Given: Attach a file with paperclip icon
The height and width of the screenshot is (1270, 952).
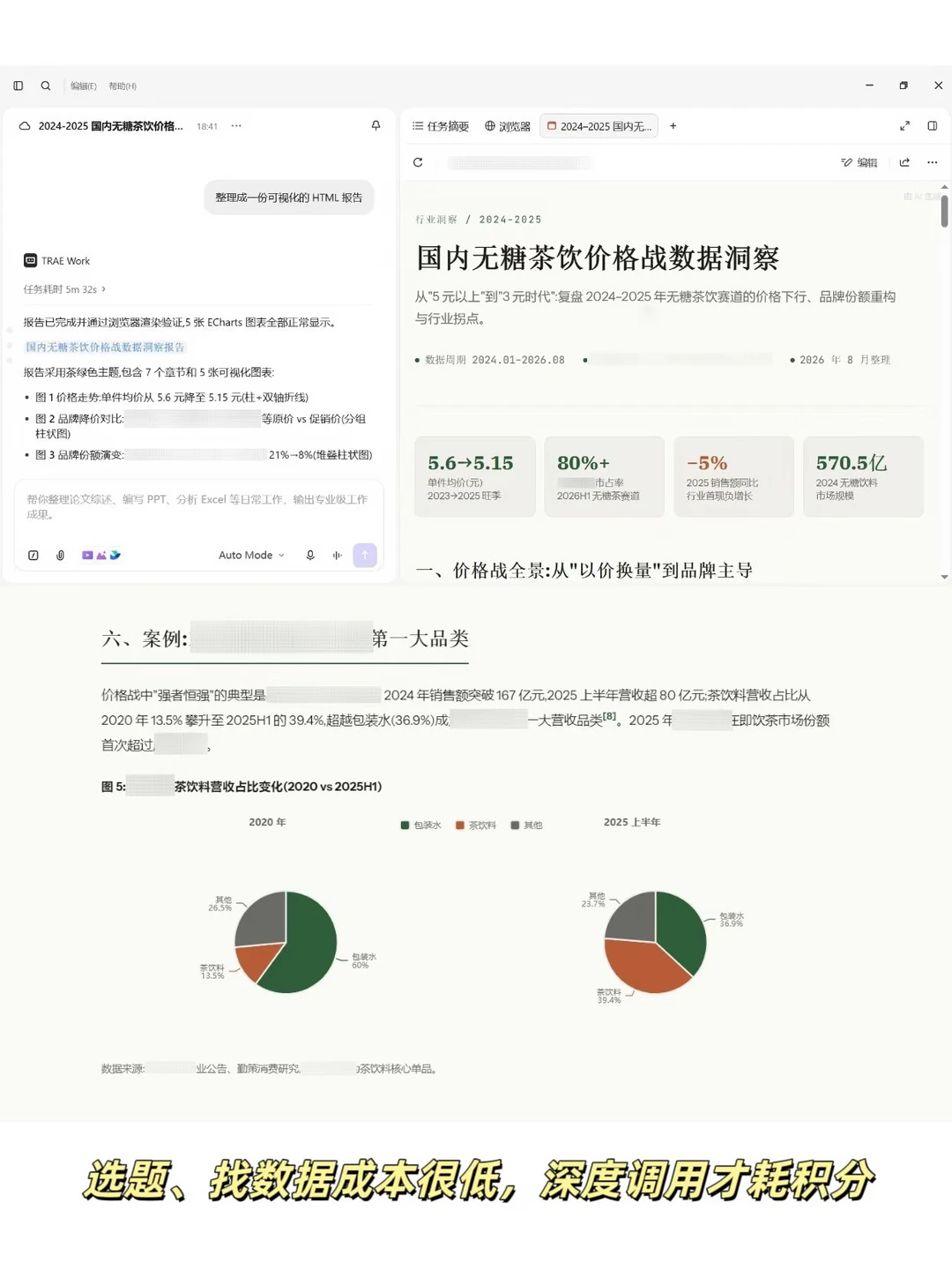Looking at the screenshot, I should point(60,556).
